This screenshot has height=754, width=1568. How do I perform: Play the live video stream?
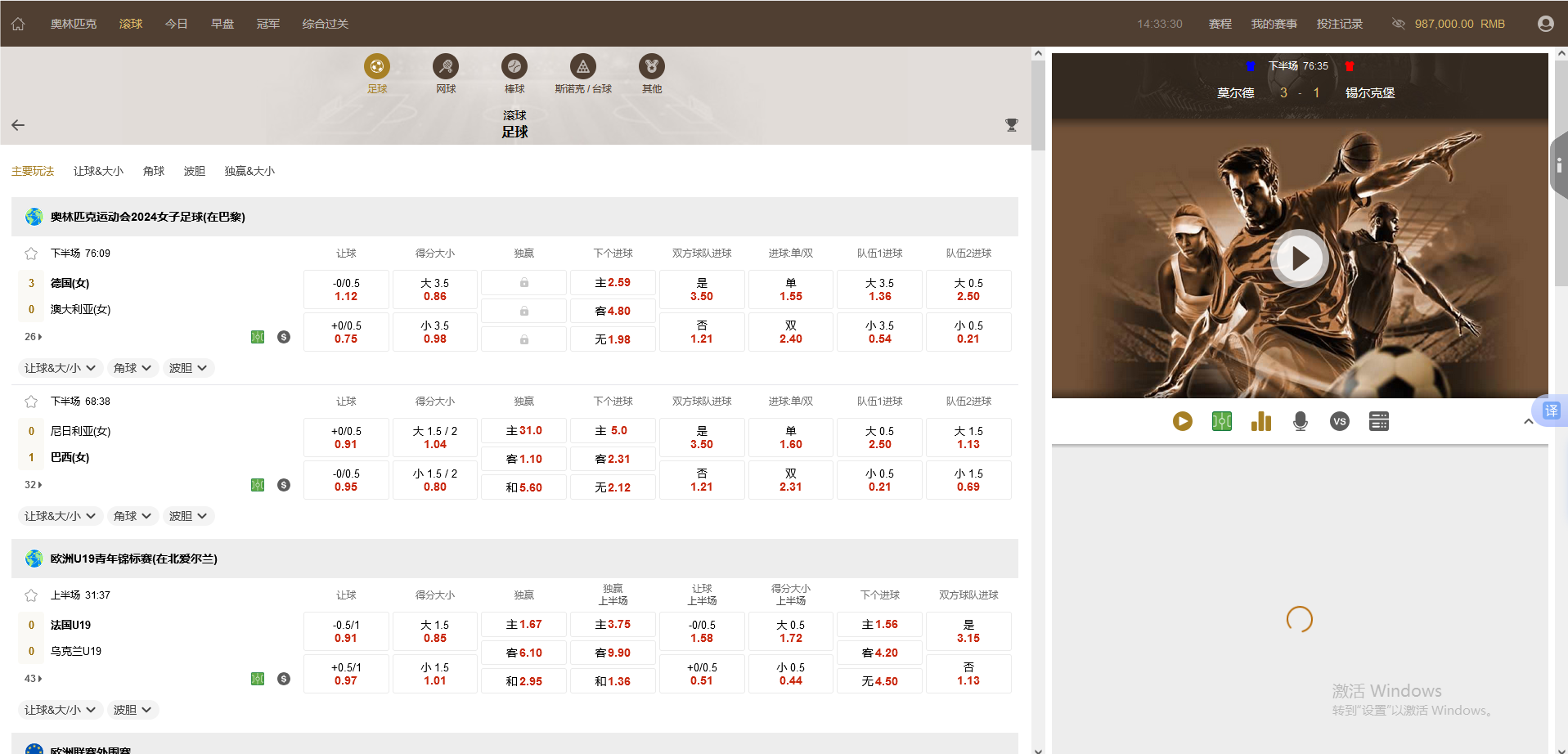click(1300, 258)
